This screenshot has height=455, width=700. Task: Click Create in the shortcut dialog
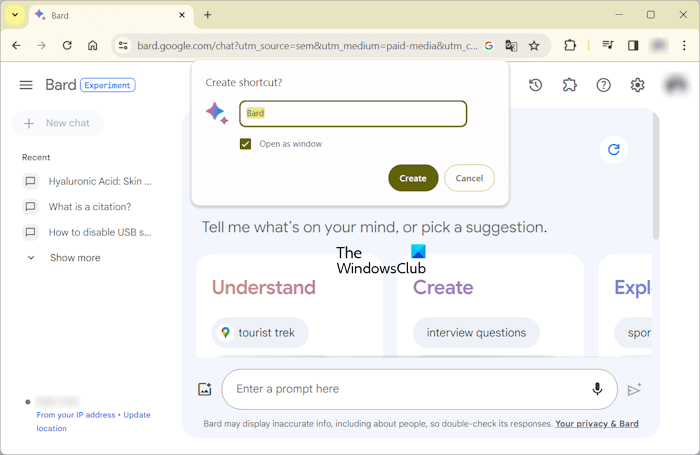pos(413,178)
